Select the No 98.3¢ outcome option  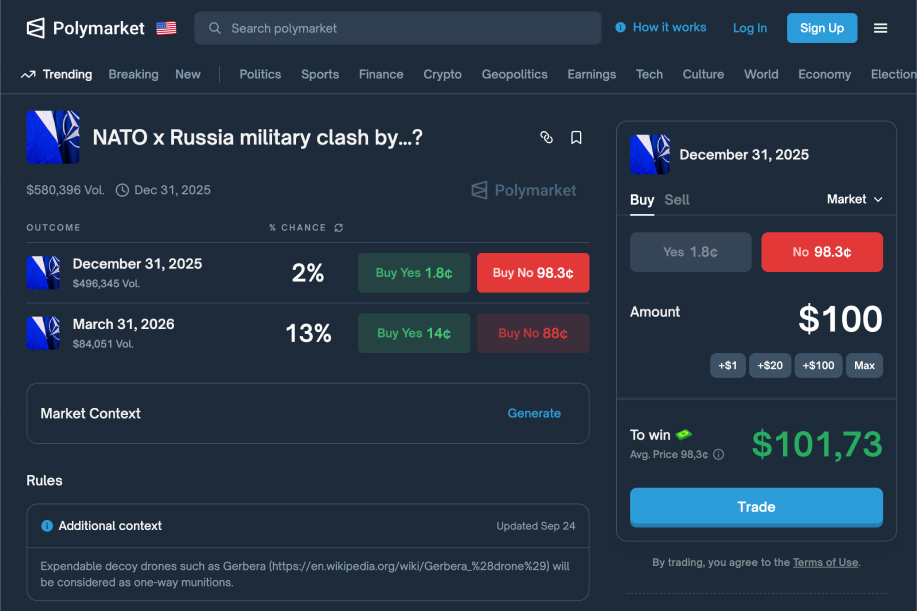tap(821, 252)
